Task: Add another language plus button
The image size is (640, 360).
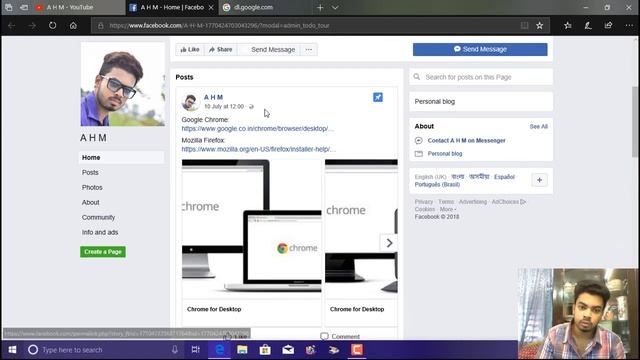Action: coord(539,180)
